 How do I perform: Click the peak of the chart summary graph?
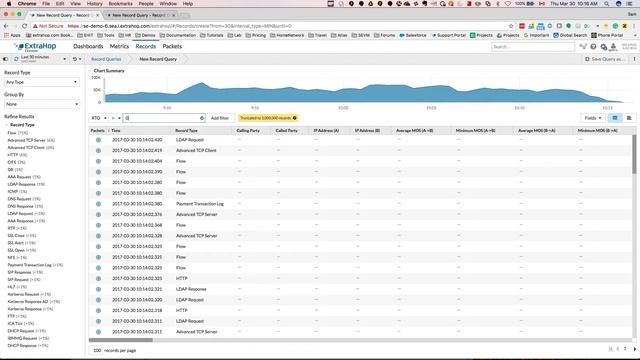(201, 83)
